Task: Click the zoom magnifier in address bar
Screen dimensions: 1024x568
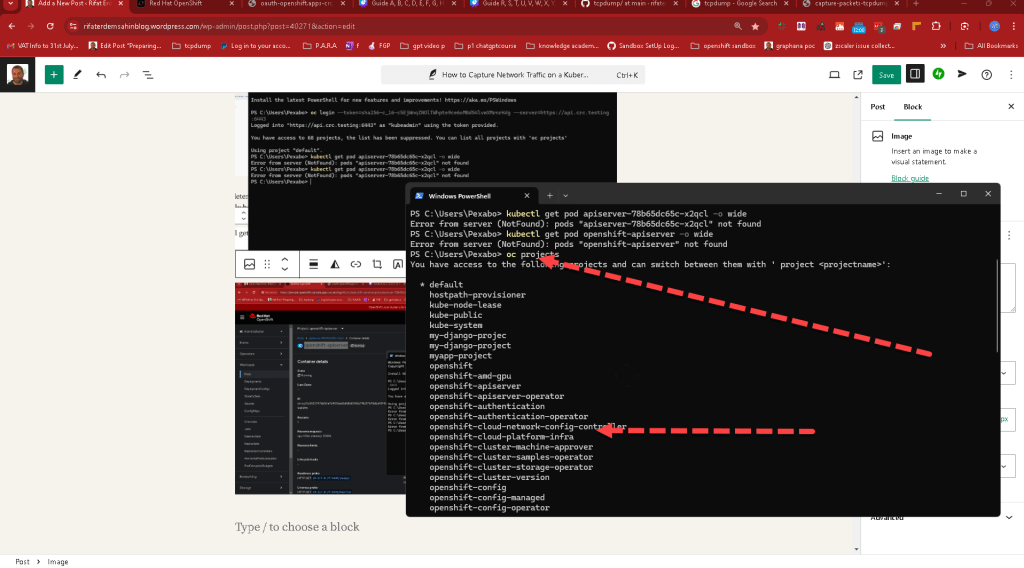Action: (737, 26)
